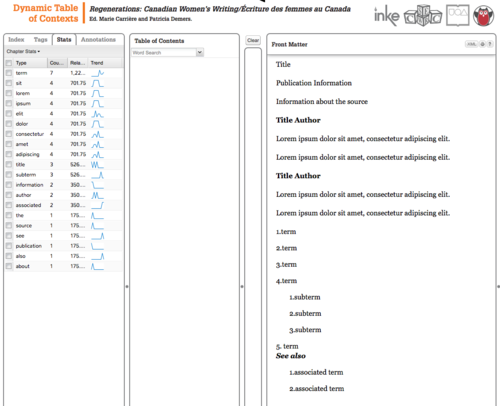Sort by the Type column header
The image size is (500, 406).
[x=30, y=63]
